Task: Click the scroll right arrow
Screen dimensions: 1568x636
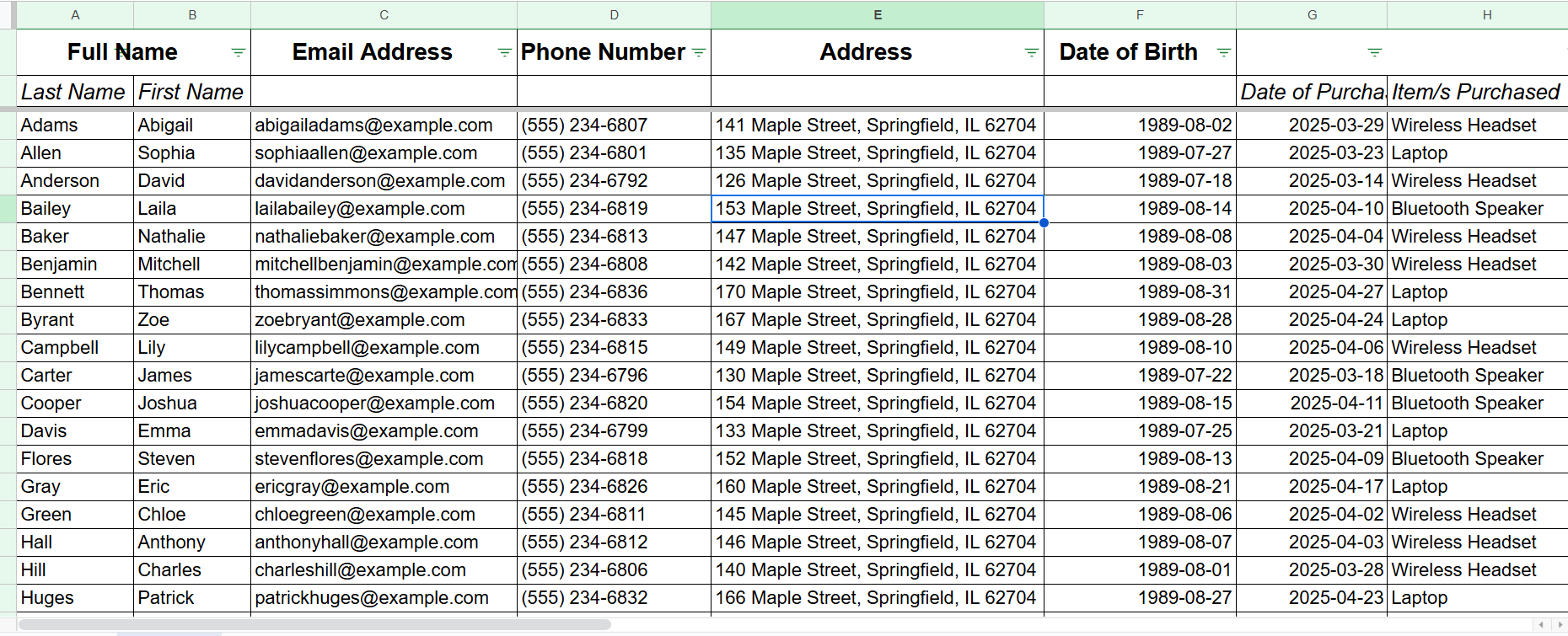Action: click(1560, 625)
